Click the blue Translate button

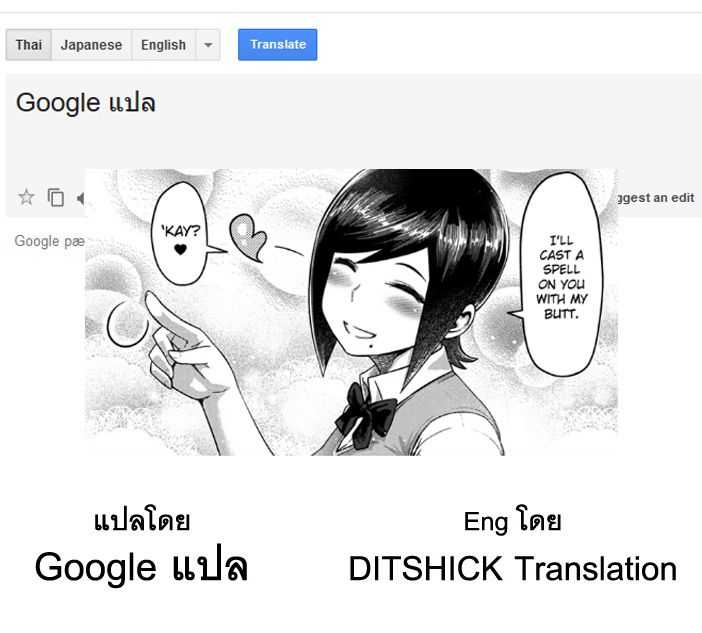(278, 44)
